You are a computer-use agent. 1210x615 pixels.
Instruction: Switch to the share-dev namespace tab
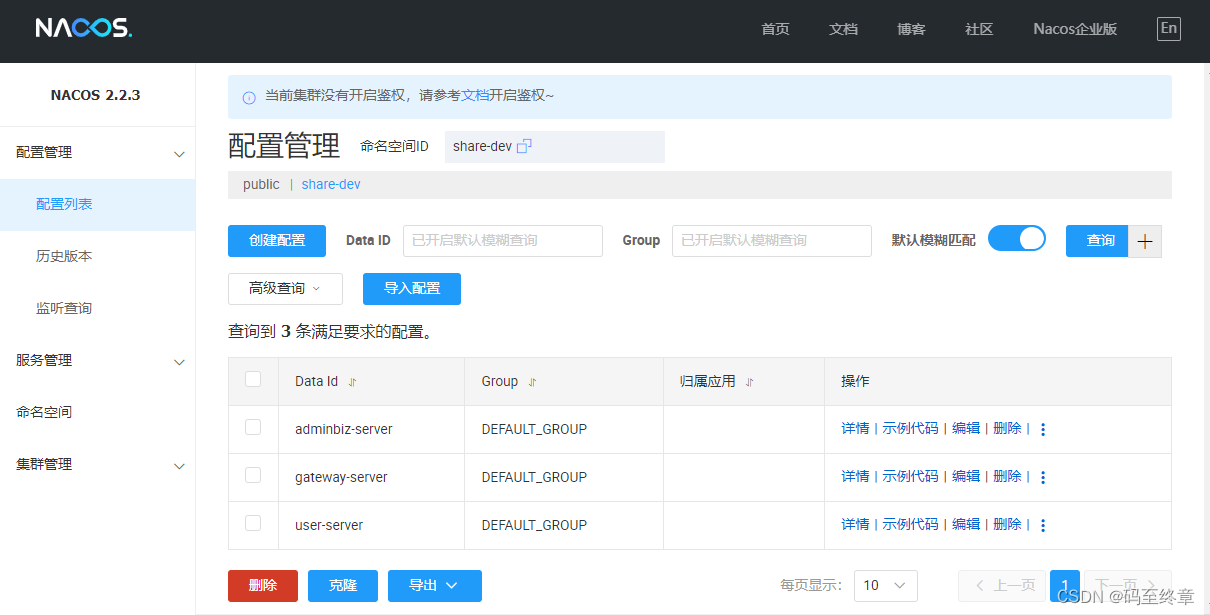[x=331, y=184]
